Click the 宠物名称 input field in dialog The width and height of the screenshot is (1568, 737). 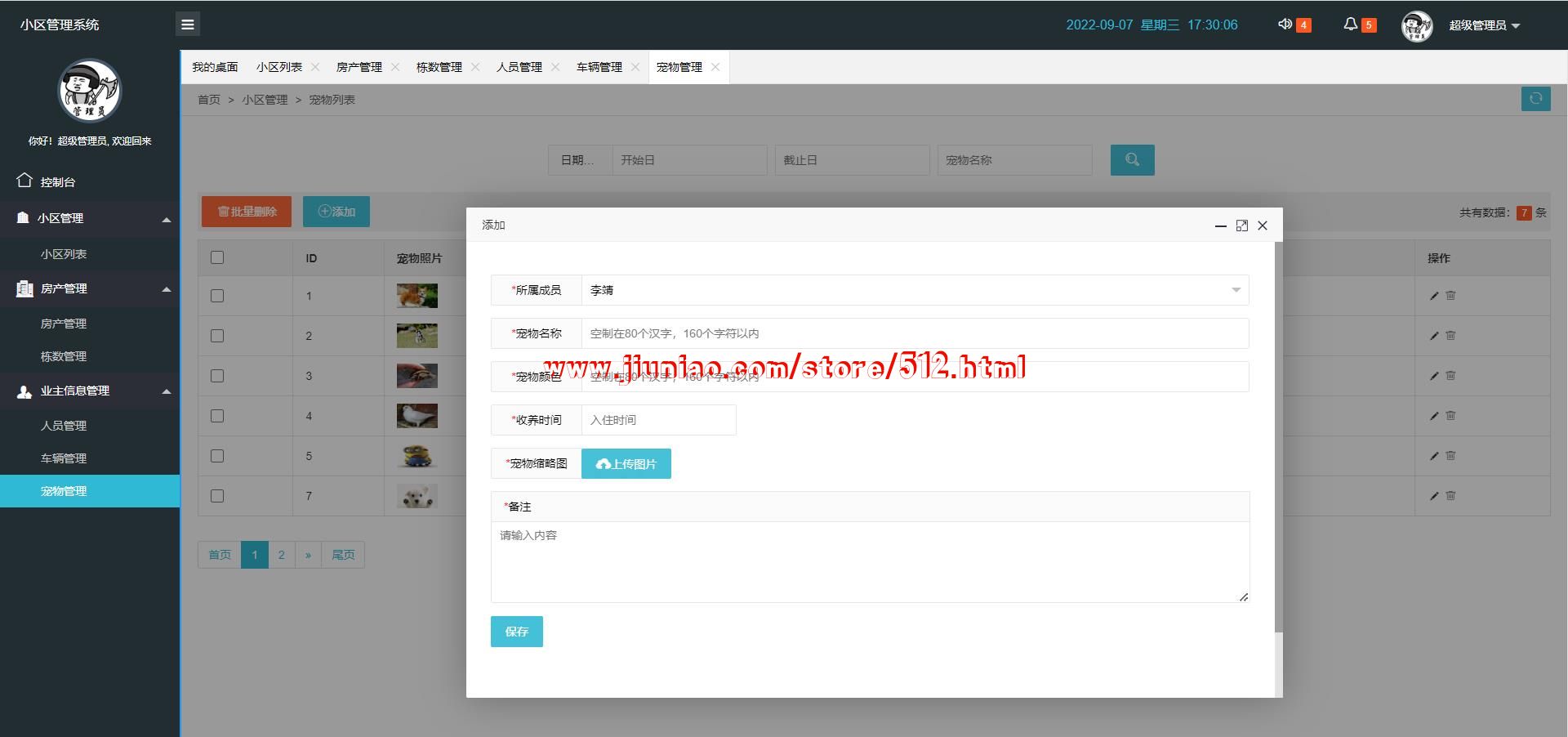(914, 333)
